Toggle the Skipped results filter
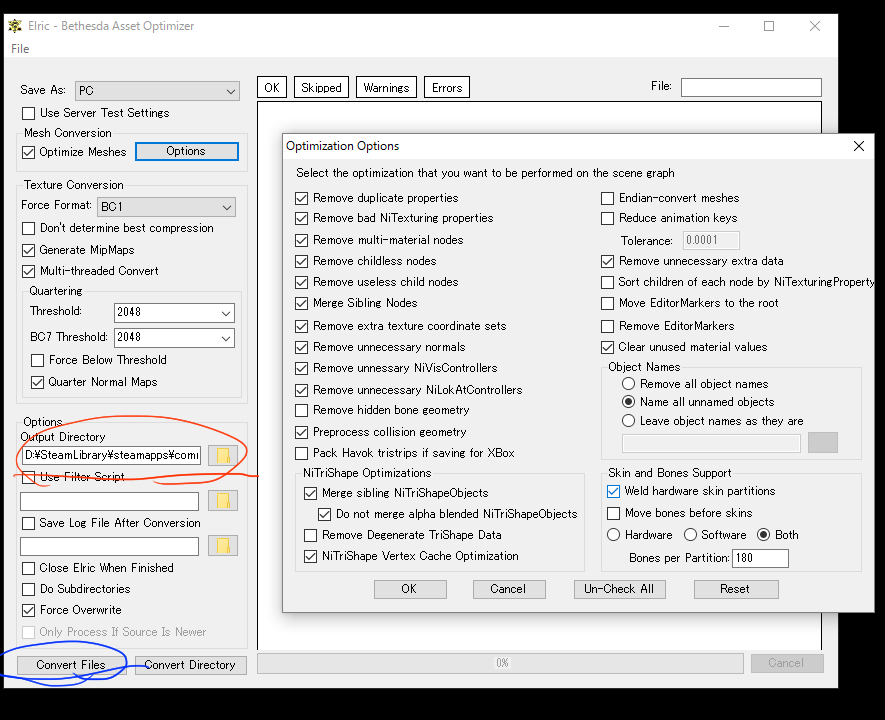This screenshot has width=885, height=720. [321, 87]
